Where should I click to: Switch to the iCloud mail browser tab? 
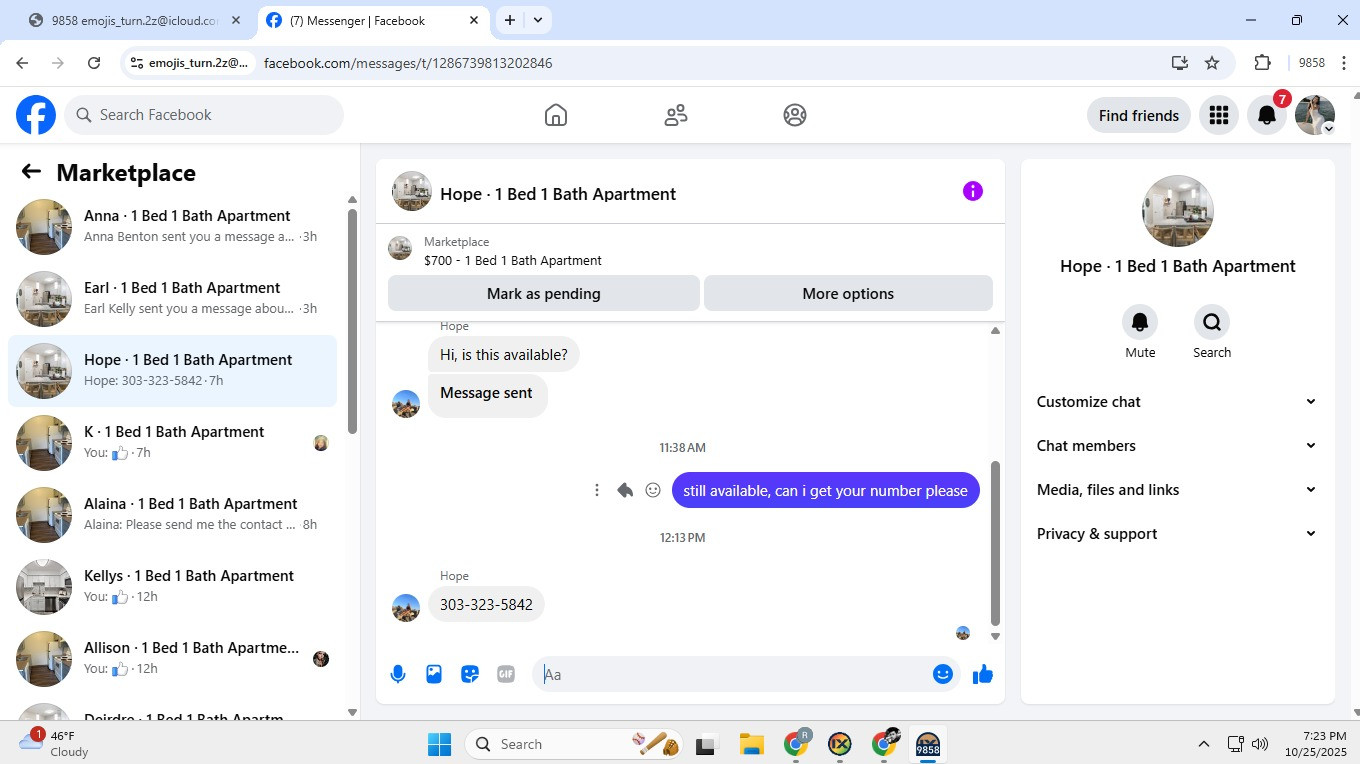(x=135, y=20)
